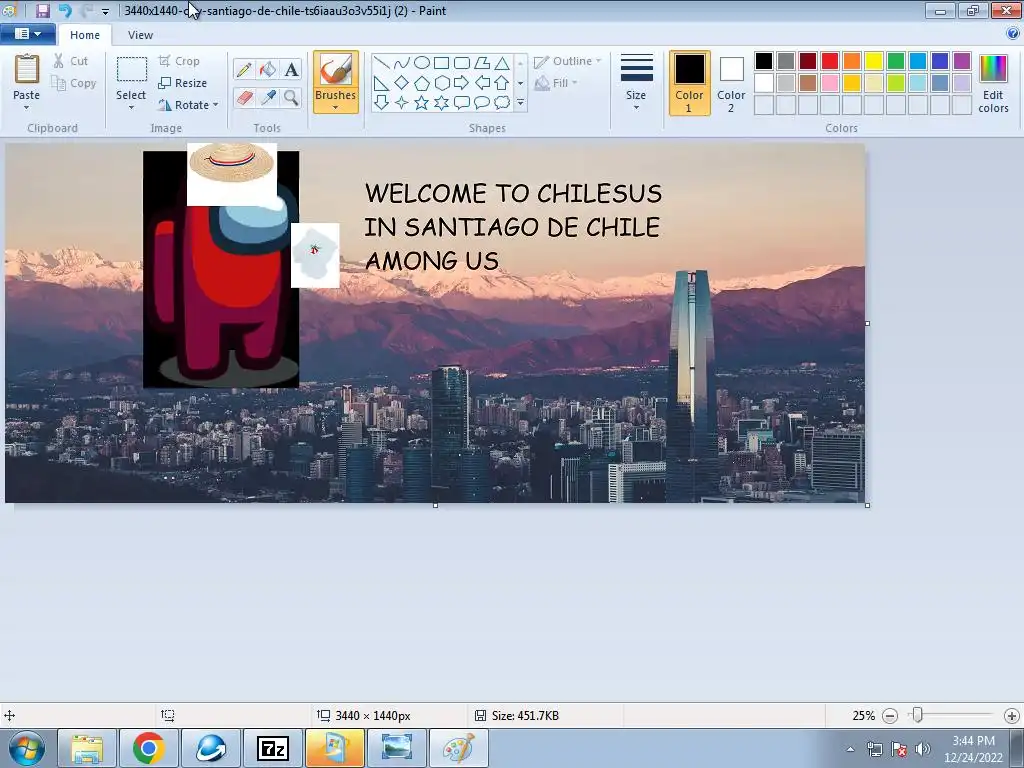Open Google Chrome from the taskbar
The image size is (1024, 768).
pos(148,748)
